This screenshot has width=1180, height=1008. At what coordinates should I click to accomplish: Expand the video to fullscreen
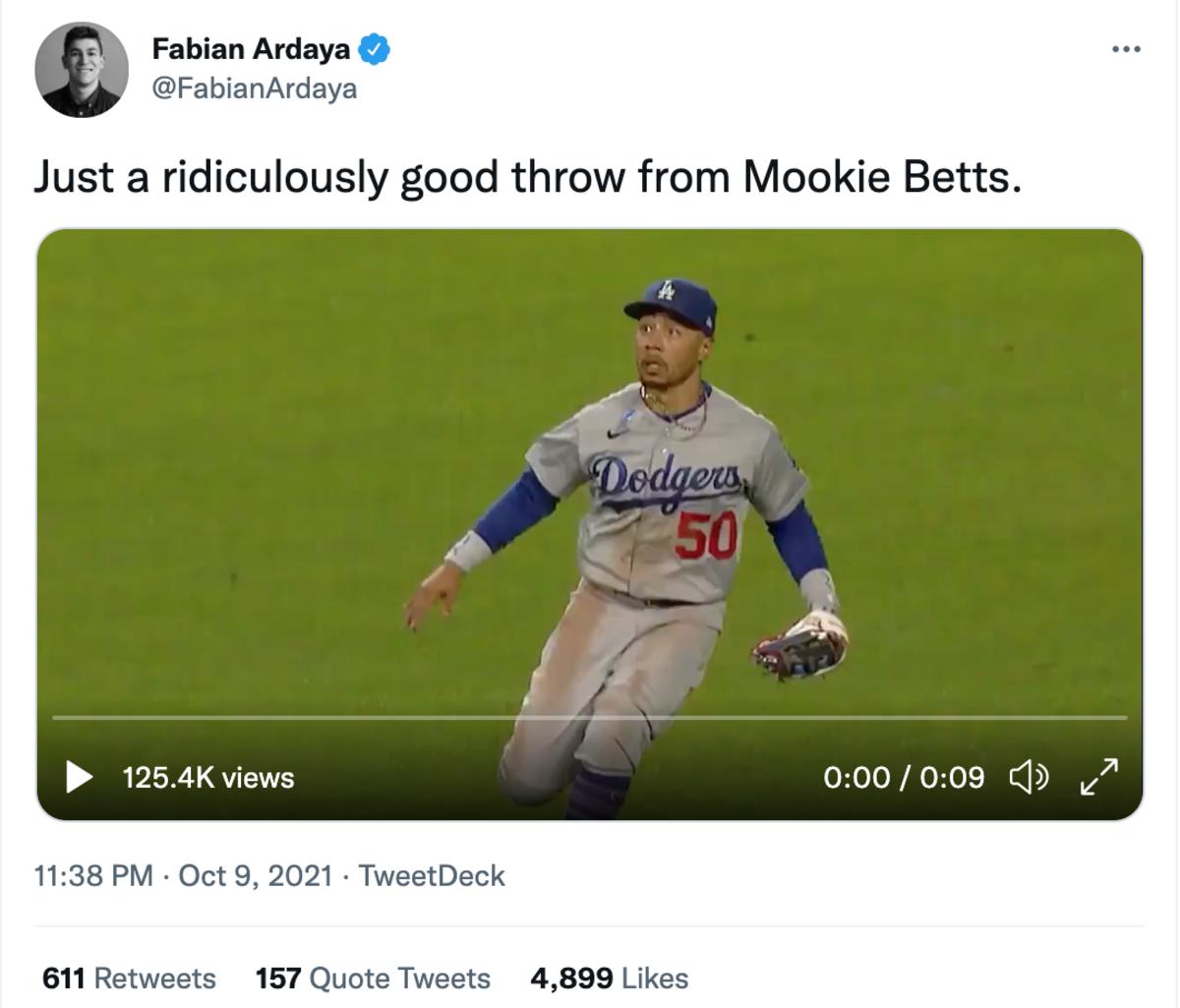point(1098,777)
